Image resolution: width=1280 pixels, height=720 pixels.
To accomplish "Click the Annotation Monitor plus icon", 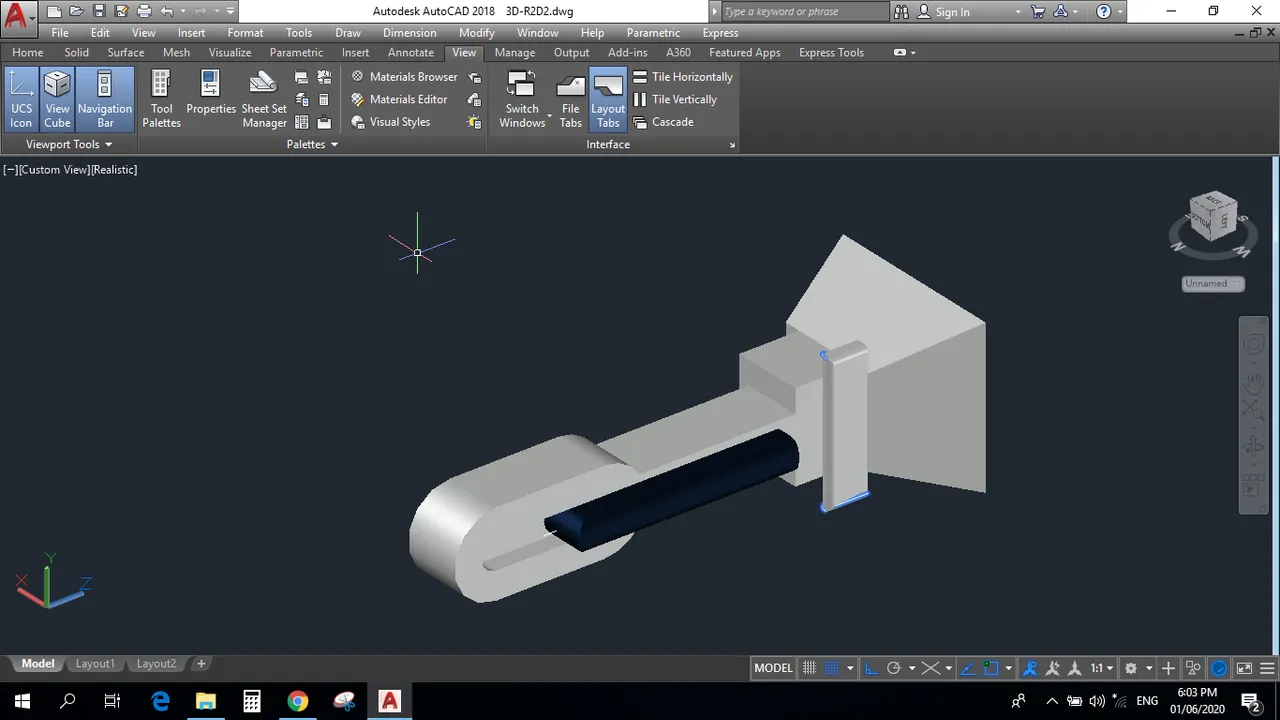I will pos(1168,668).
